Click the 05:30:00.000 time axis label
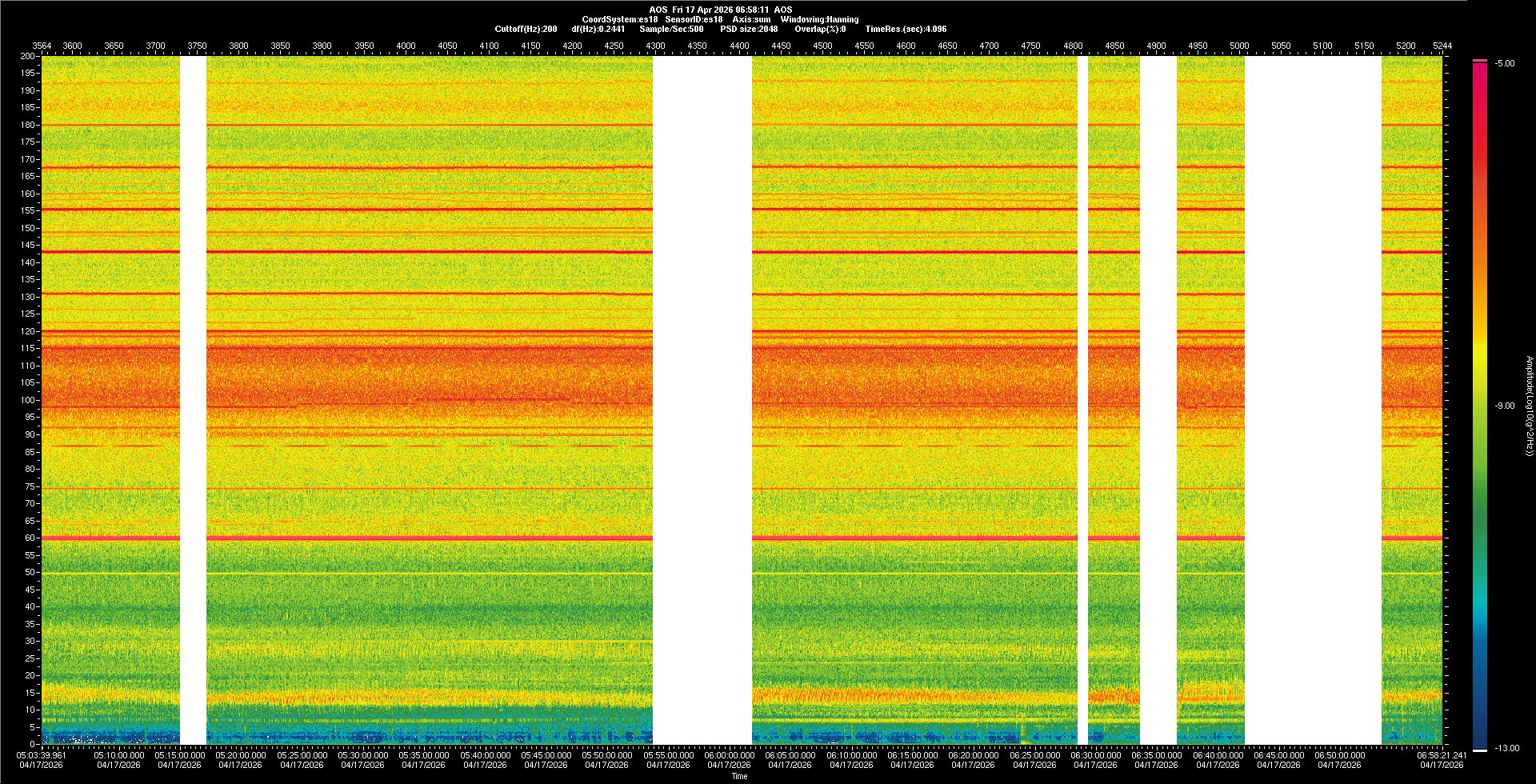1536x784 pixels. click(x=362, y=755)
